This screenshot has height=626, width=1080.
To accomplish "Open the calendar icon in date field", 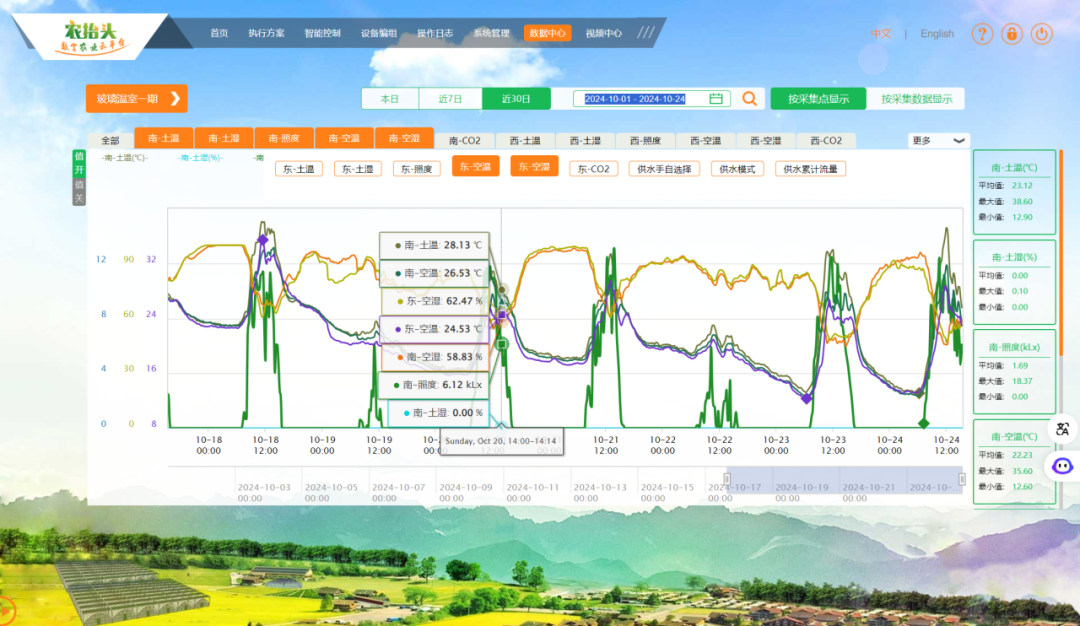I will [716, 99].
